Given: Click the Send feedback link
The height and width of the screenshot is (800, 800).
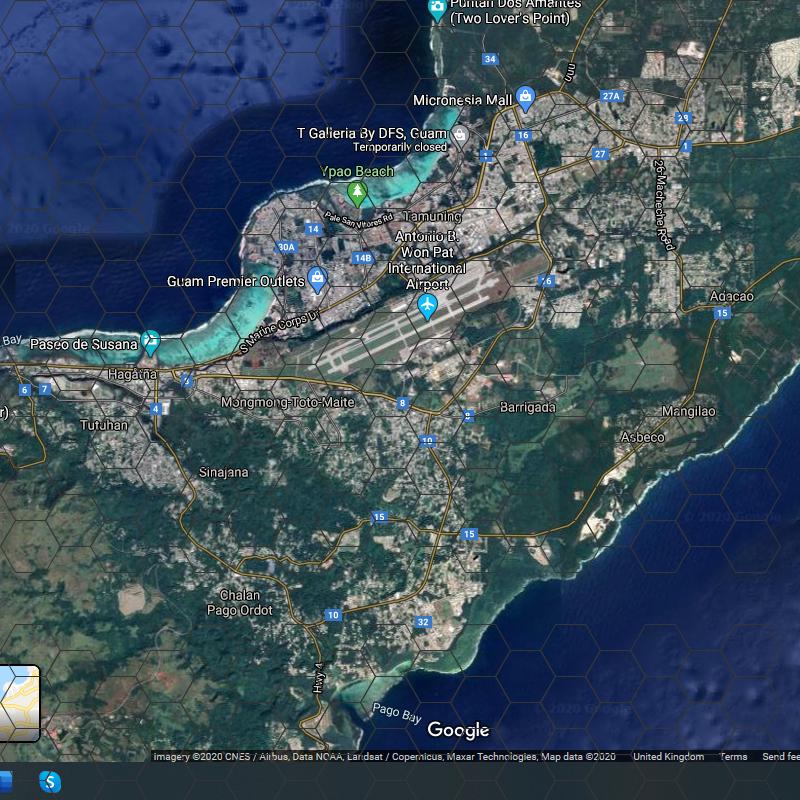Looking at the screenshot, I should click(x=781, y=757).
